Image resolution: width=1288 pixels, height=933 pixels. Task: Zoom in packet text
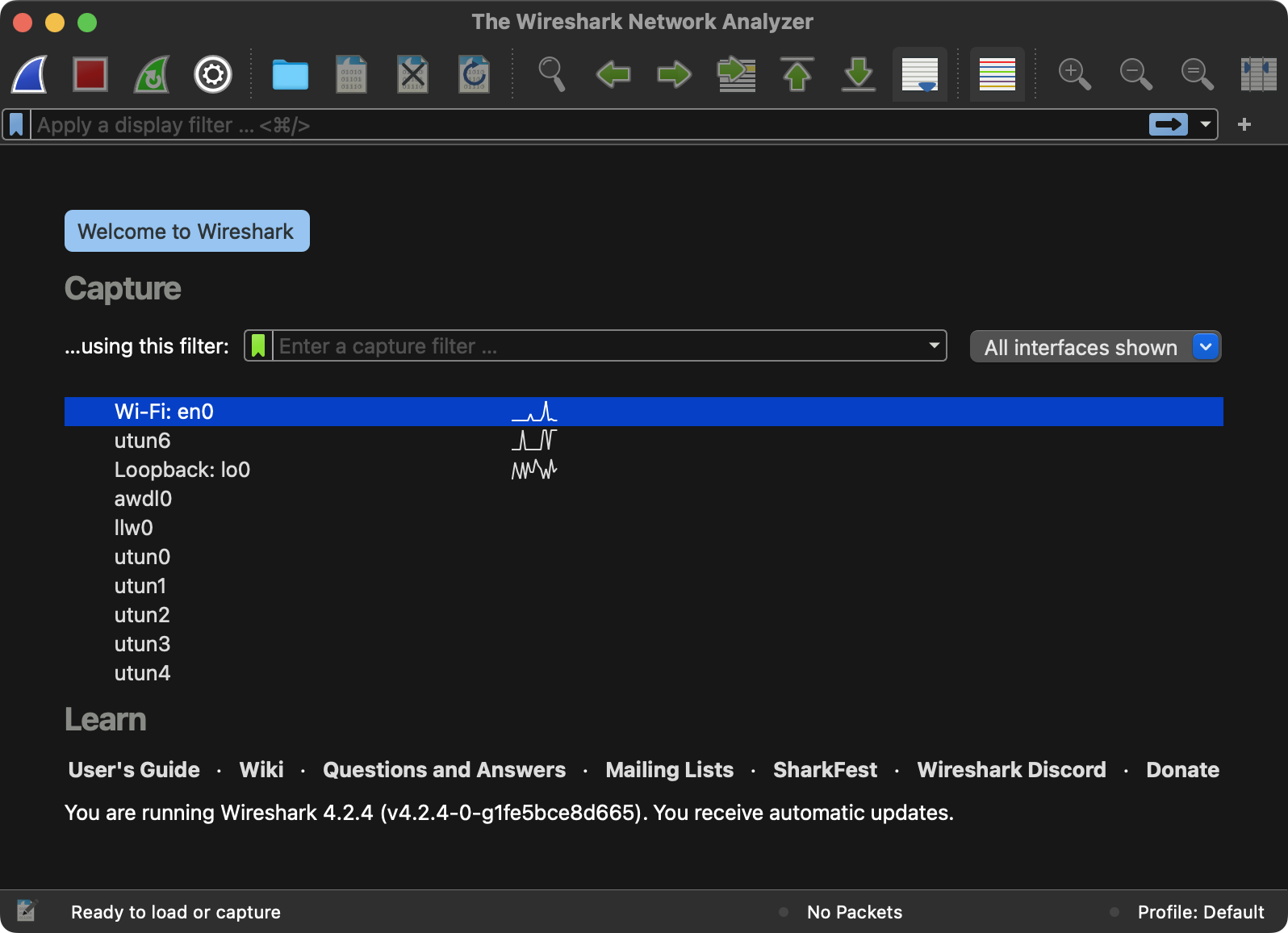(1074, 74)
